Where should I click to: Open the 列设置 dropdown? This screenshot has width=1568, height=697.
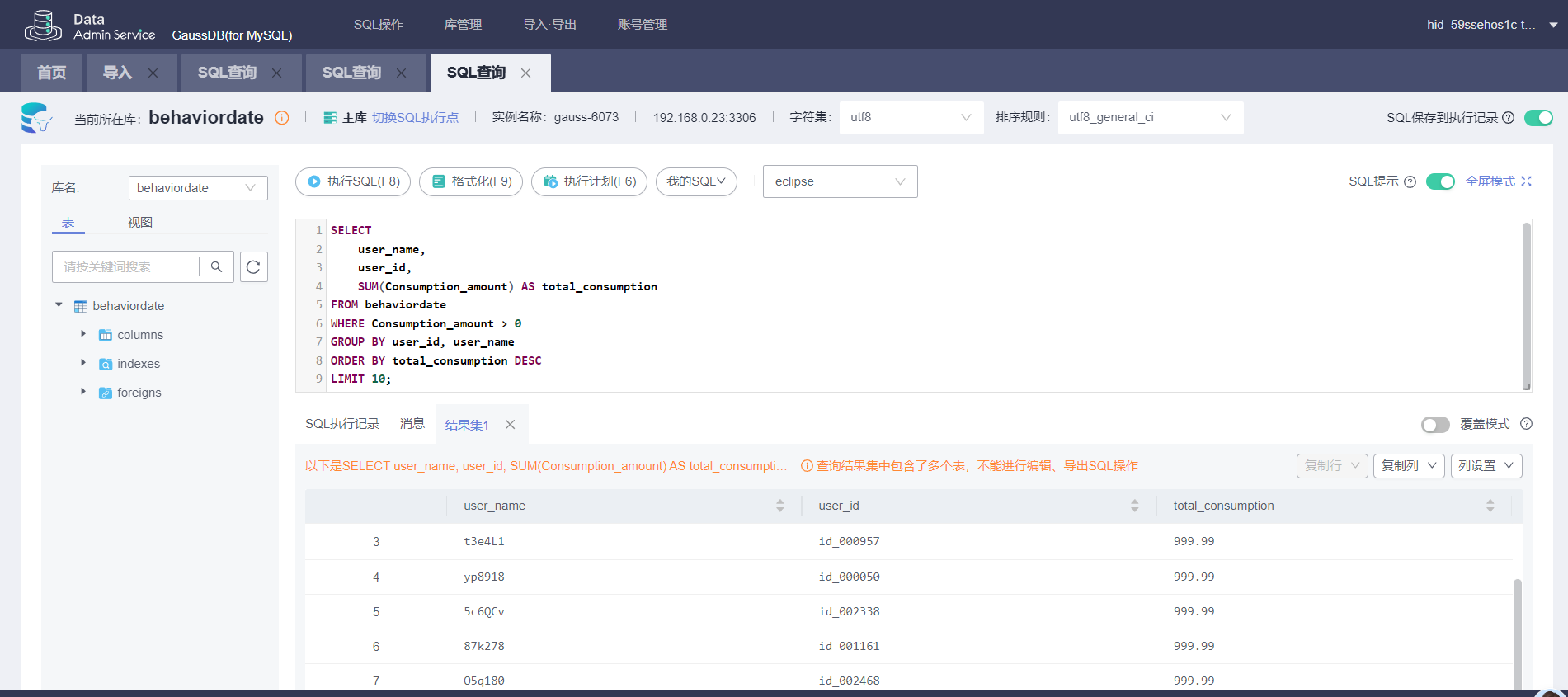(x=1486, y=466)
